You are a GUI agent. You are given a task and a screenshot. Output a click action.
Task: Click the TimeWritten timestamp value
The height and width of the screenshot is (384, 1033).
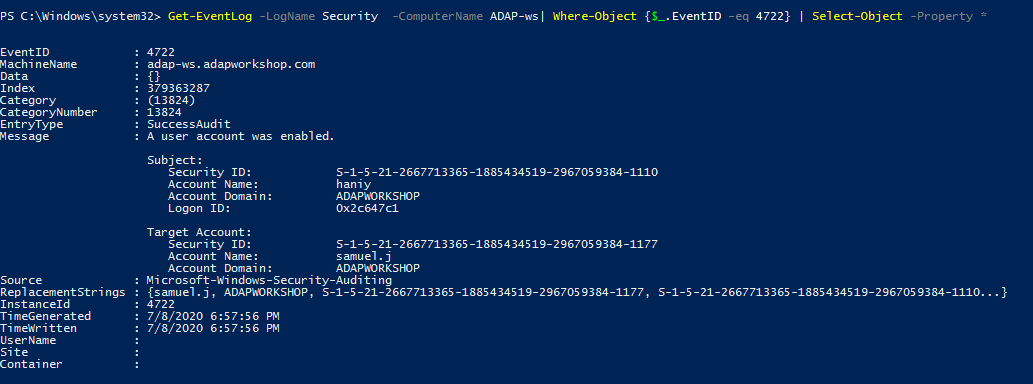pos(213,328)
